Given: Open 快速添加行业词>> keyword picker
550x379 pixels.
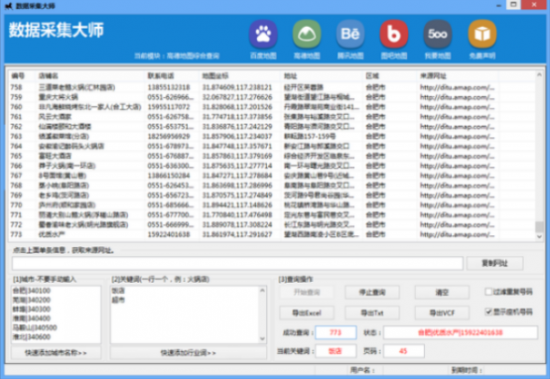Looking at the screenshot, I should [x=188, y=353].
